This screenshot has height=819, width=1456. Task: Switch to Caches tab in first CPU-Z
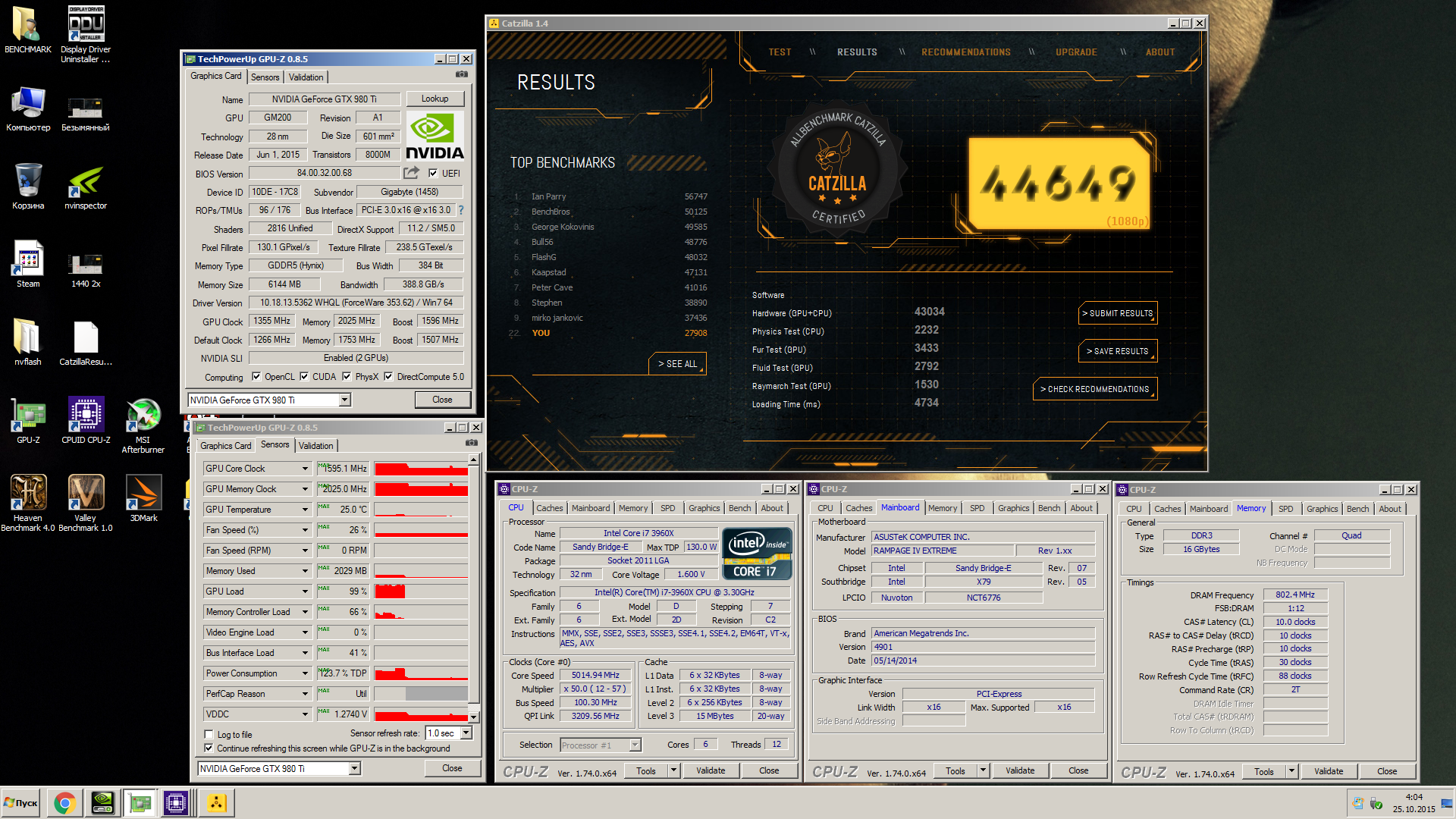click(x=550, y=508)
